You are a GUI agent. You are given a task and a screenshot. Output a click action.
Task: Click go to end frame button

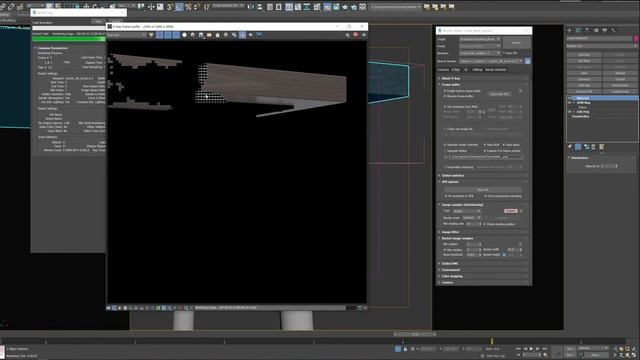pos(544,349)
